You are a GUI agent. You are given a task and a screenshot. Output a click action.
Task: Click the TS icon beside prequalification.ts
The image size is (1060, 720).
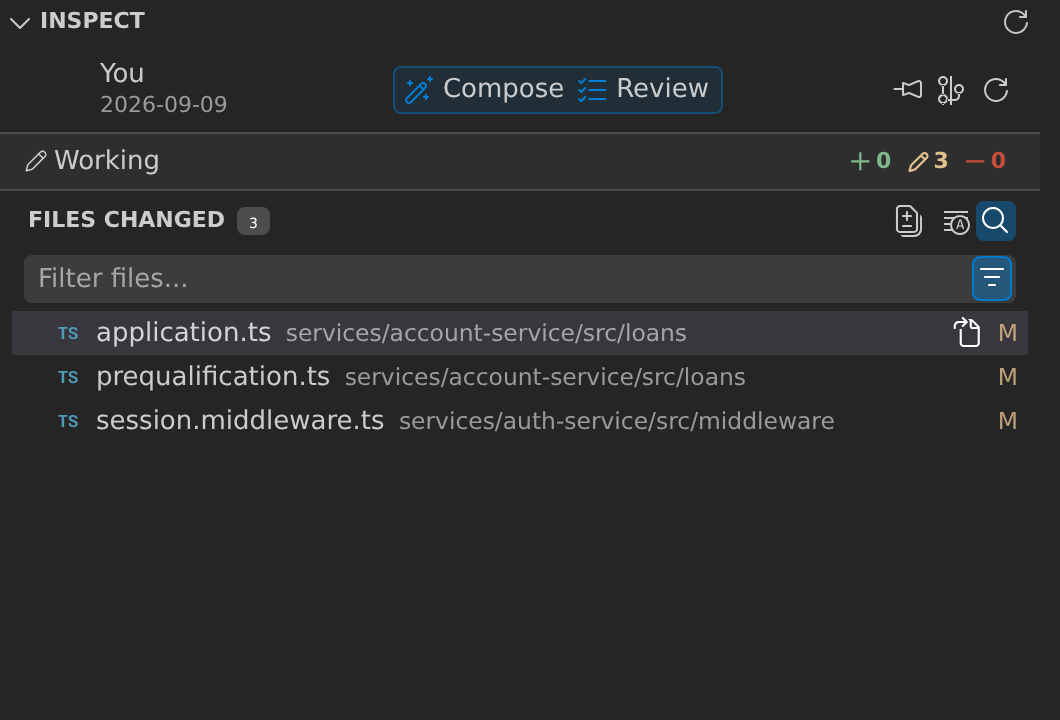click(68, 377)
